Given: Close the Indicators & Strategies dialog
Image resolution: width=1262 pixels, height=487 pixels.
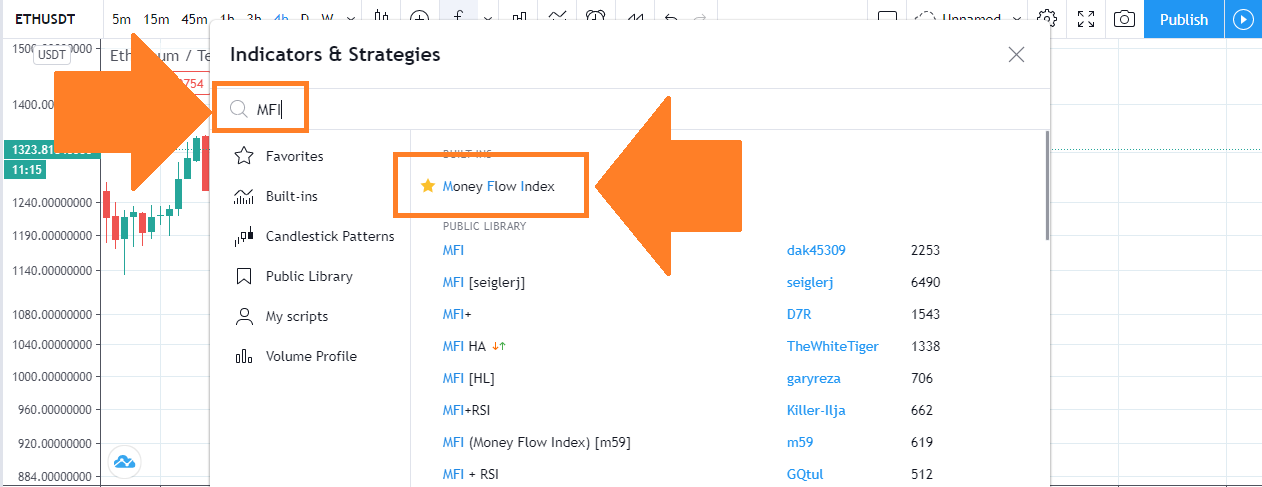Looking at the screenshot, I should [1016, 55].
